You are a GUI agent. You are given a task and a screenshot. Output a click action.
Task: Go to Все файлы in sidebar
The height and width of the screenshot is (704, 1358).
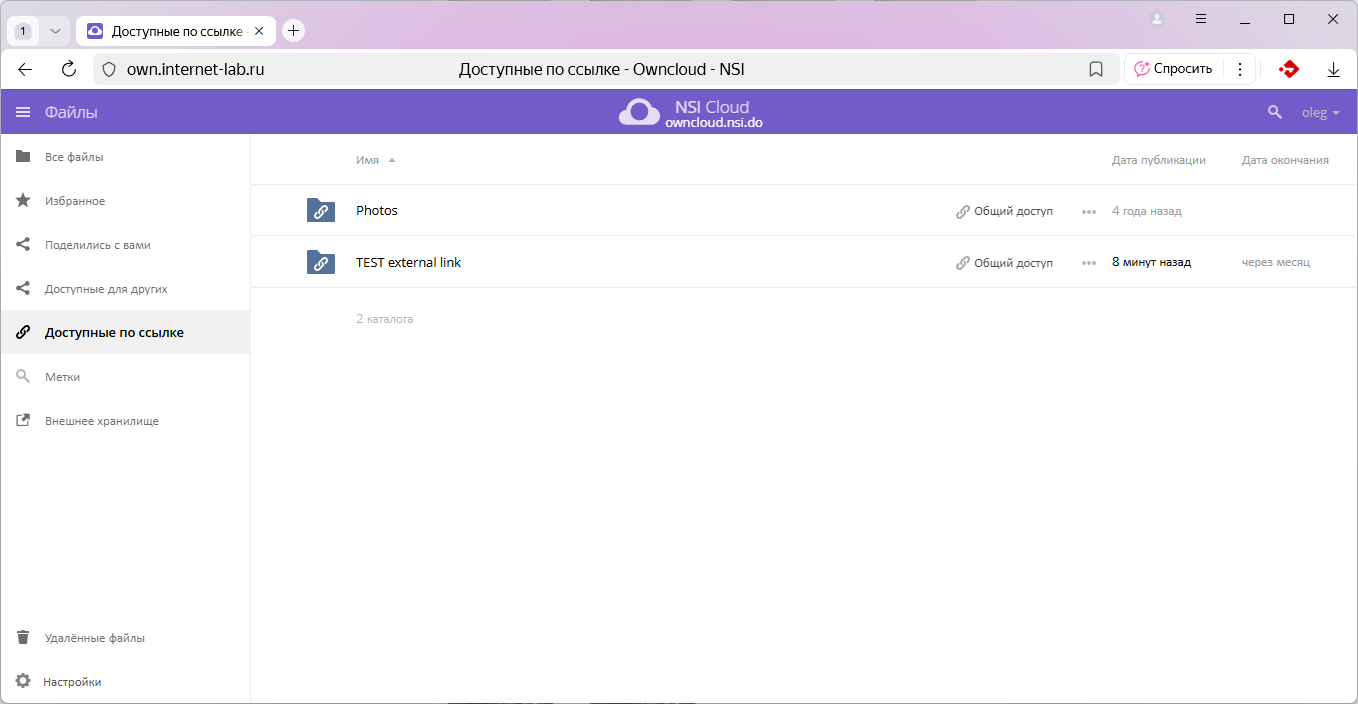click(x=74, y=157)
